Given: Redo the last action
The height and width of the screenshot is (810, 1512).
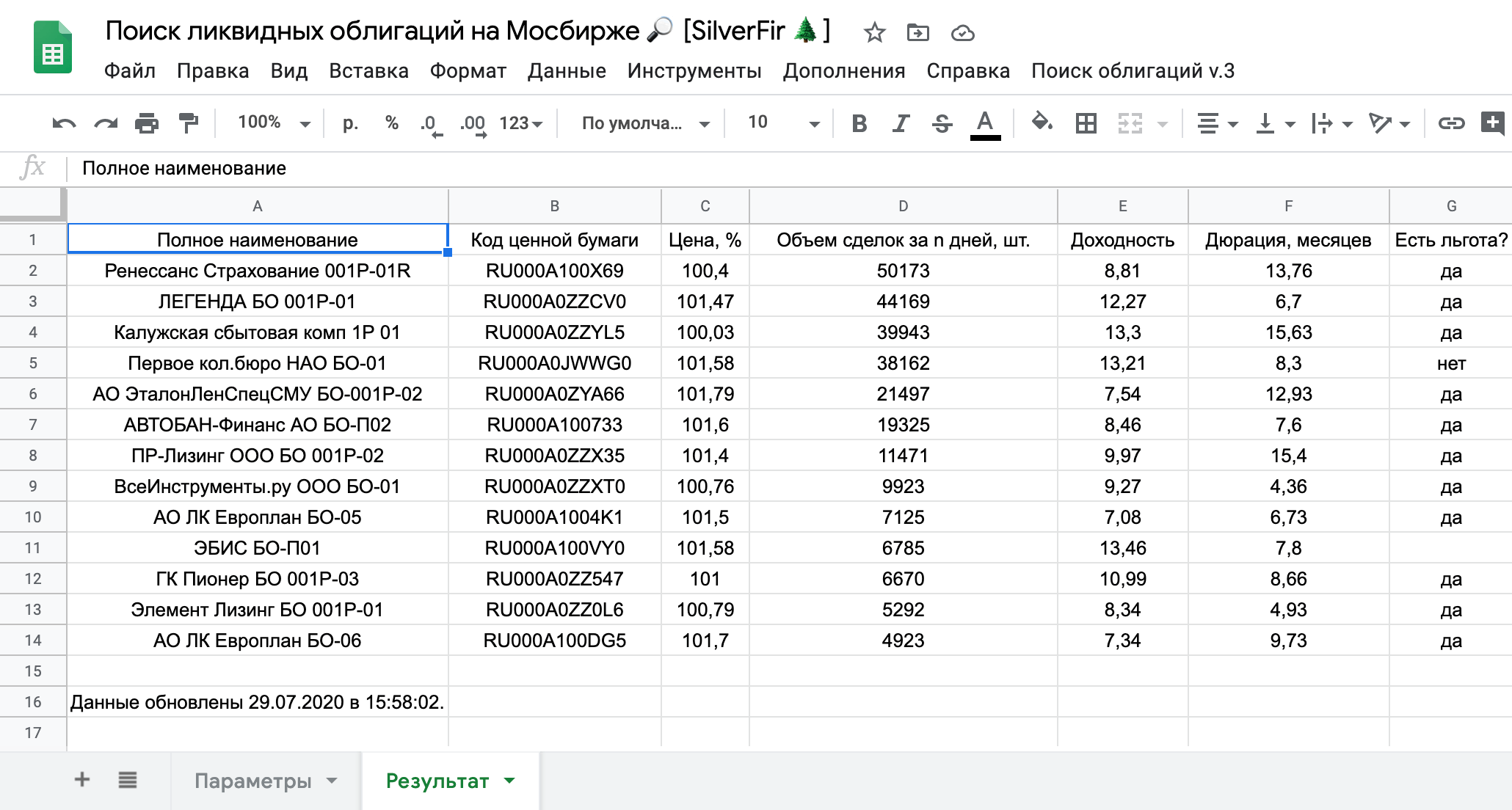Looking at the screenshot, I should coord(106,123).
